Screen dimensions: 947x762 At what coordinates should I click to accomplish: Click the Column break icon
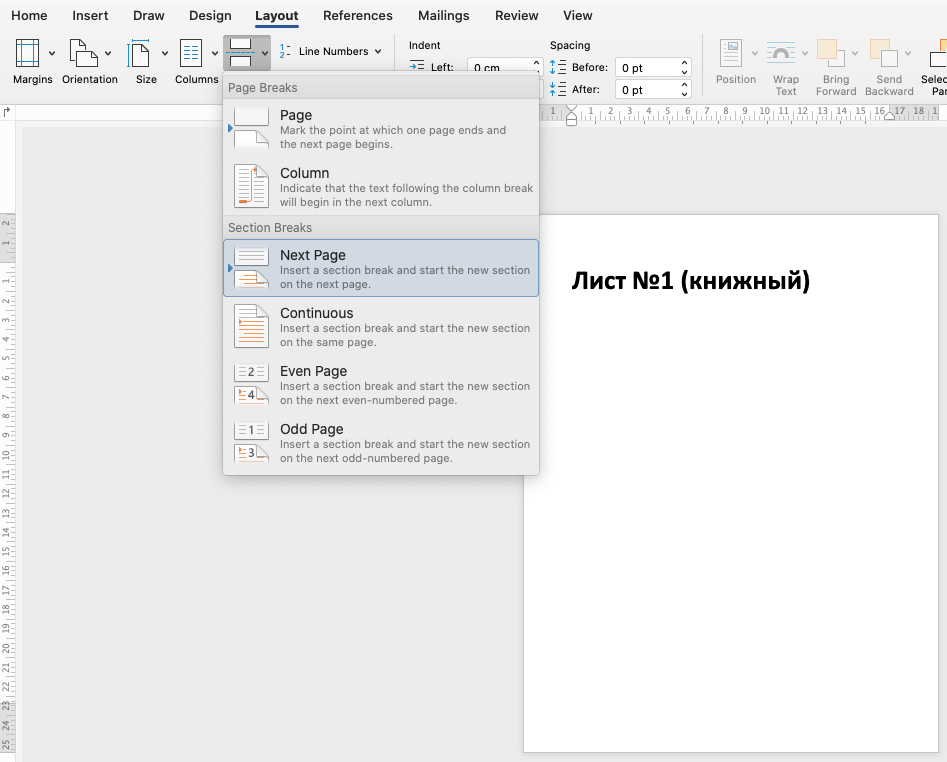251,186
